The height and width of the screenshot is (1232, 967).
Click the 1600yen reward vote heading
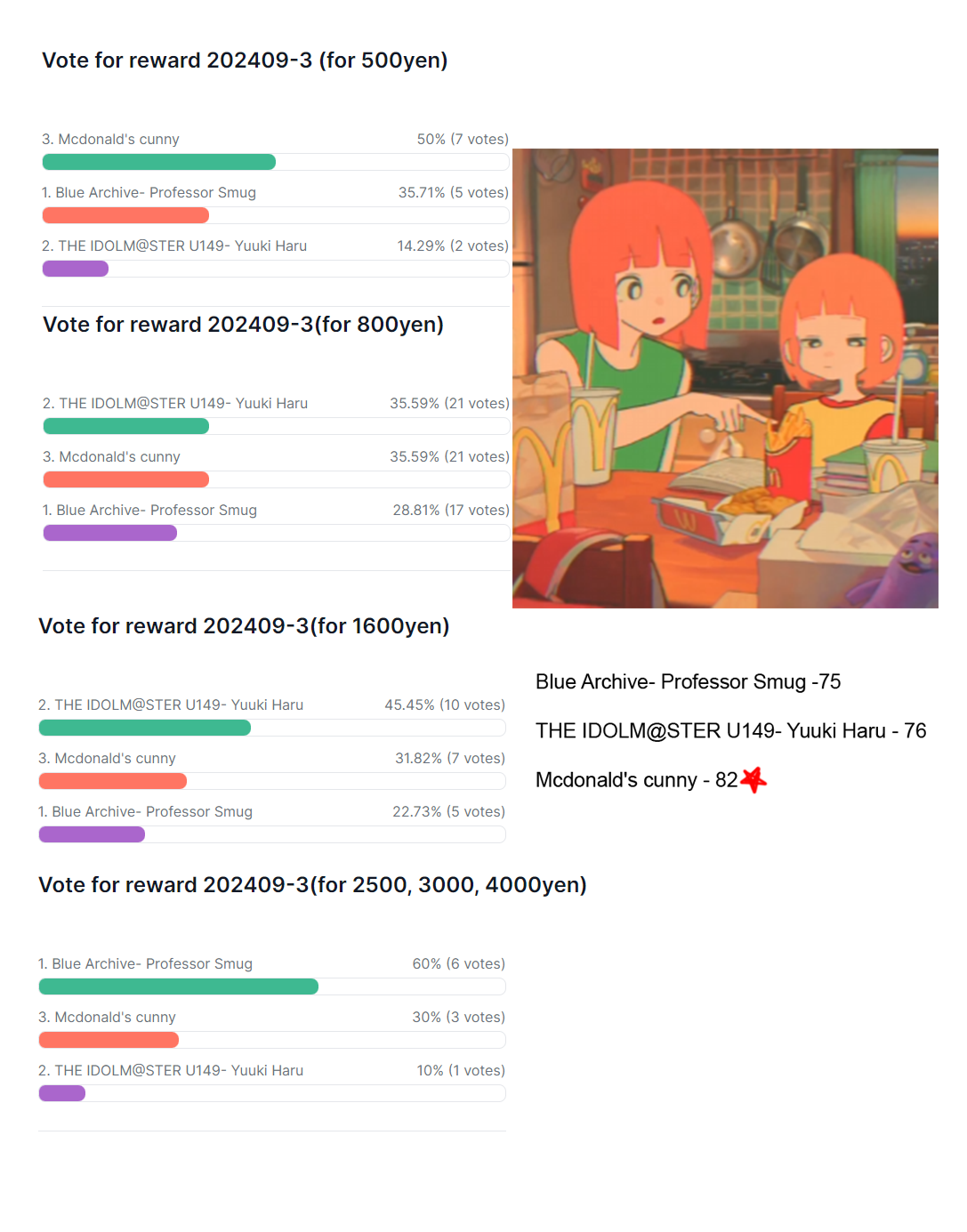click(244, 625)
